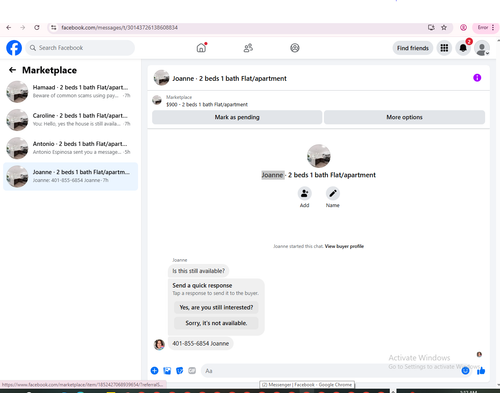The width and height of the screenshot is (500, 393).
Task: Click the Chrome profile icon
Action: (x=463, y=28)
